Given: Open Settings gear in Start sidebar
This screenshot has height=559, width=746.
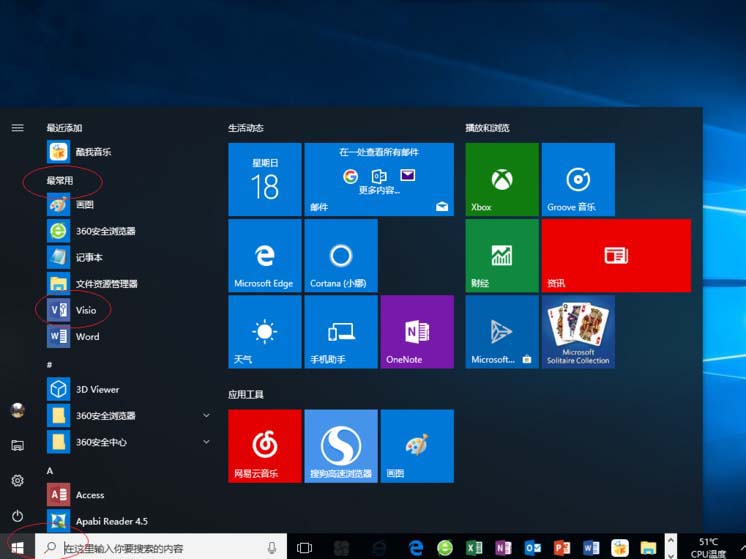Looking at the screenshot, I should click(18, 481).
